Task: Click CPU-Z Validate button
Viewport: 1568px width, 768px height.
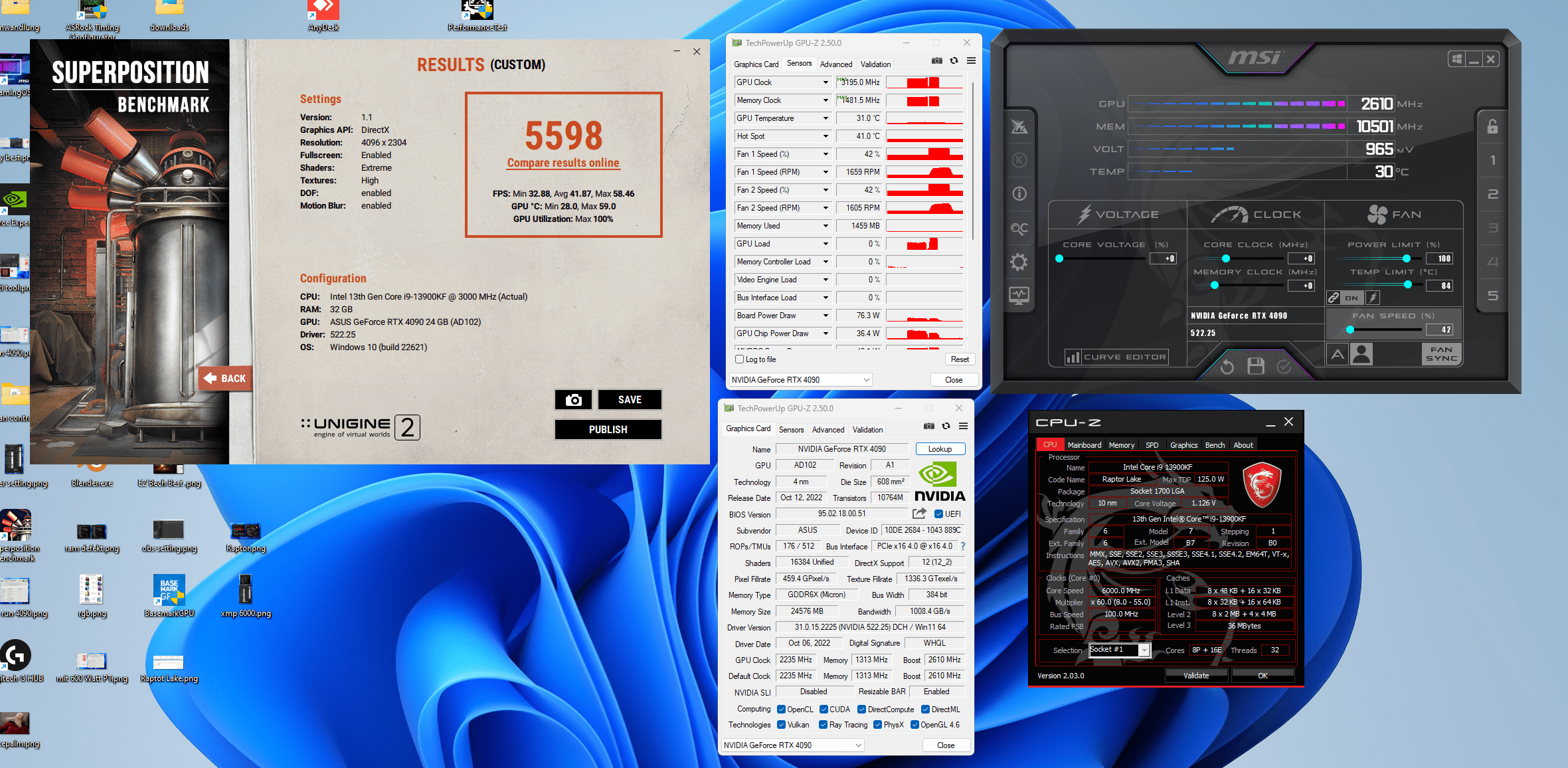Action: 1196,676
